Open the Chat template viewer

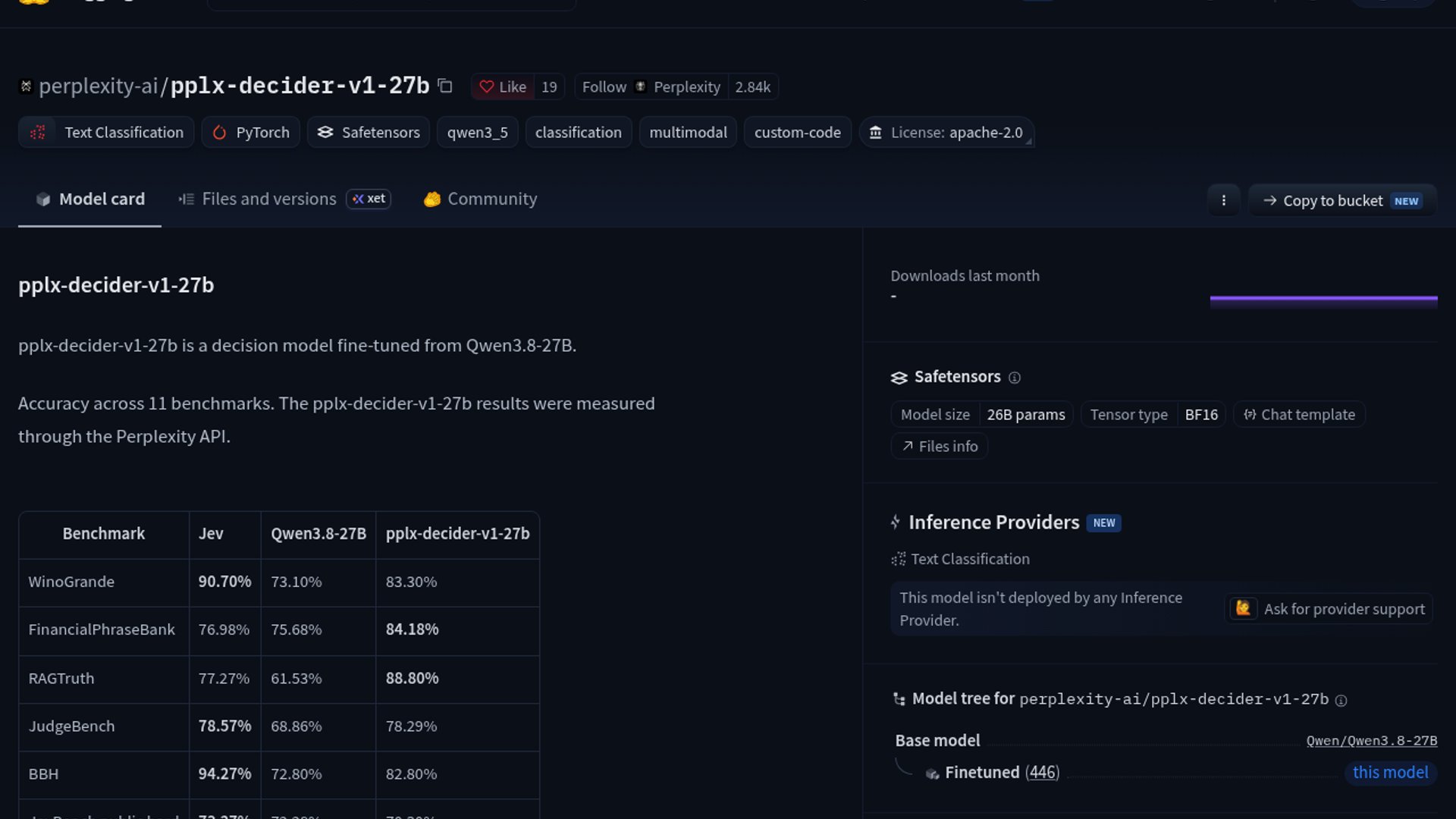[1299, 415]
